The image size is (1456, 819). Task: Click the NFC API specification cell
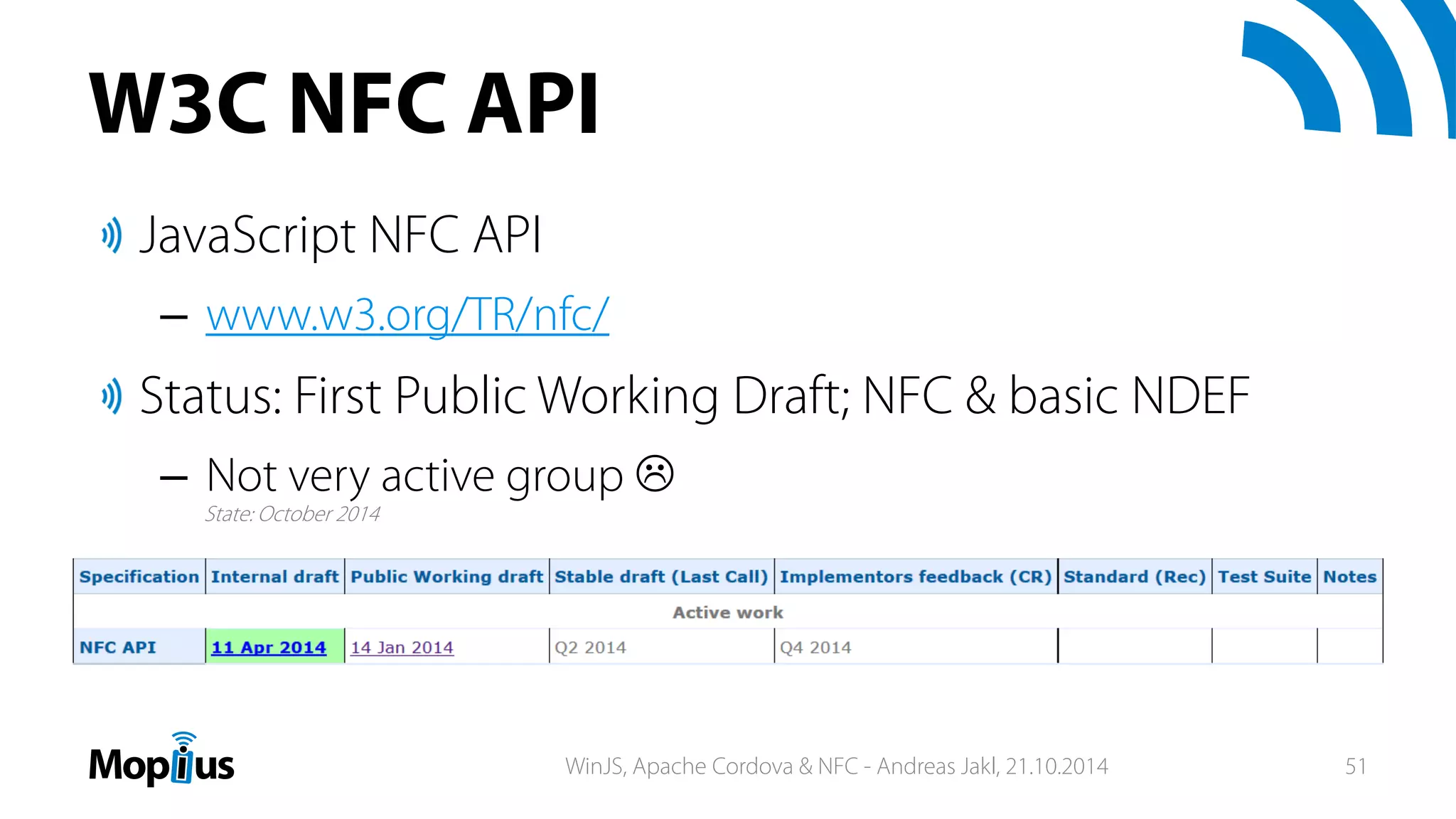pyautogui.click(x=139, y=646)
